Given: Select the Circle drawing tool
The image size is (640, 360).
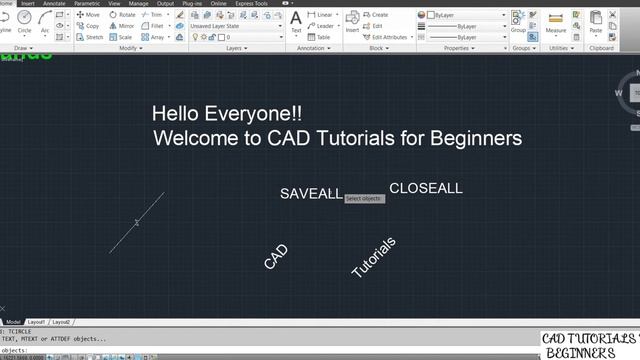Looking at the screenshot, I should click(24, 22).
